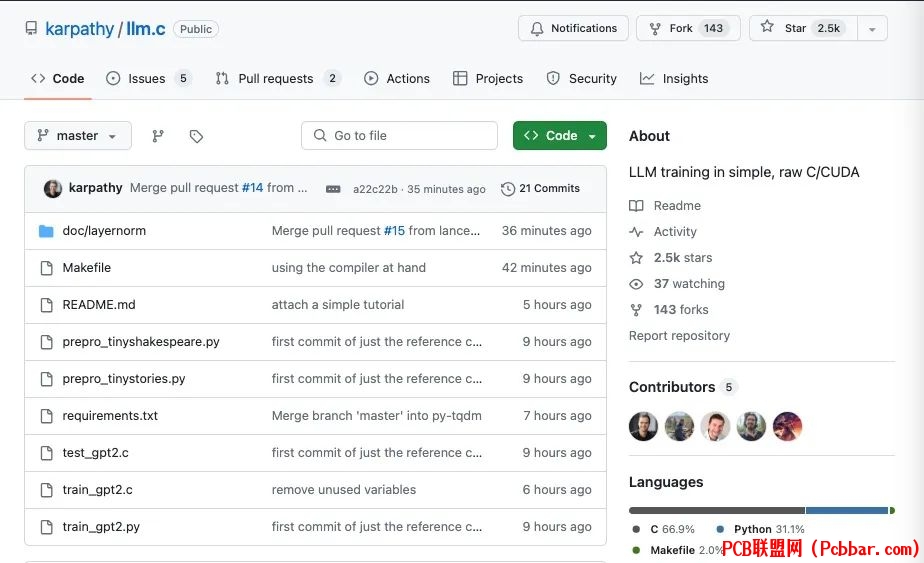Open the test_gpt2.c file

(95, 453)
